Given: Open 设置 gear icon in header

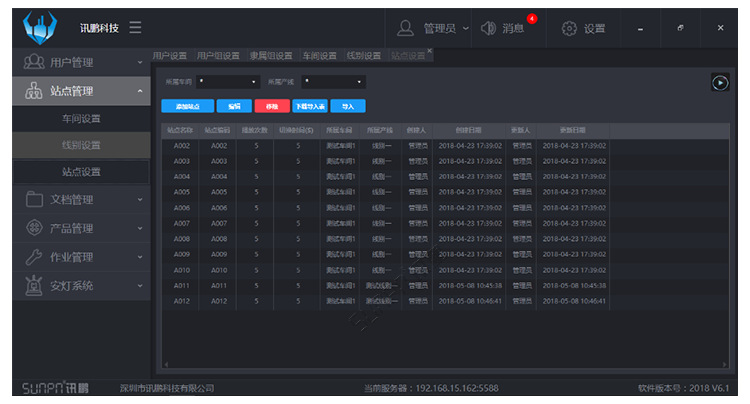Looking at the screenshot, I should point(570,28).
